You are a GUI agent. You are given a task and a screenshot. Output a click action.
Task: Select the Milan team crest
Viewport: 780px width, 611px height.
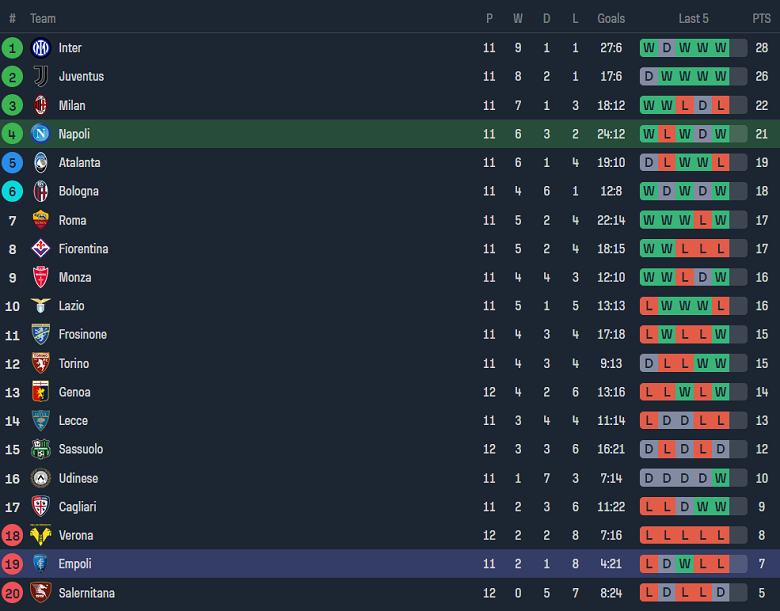point(41,105)
